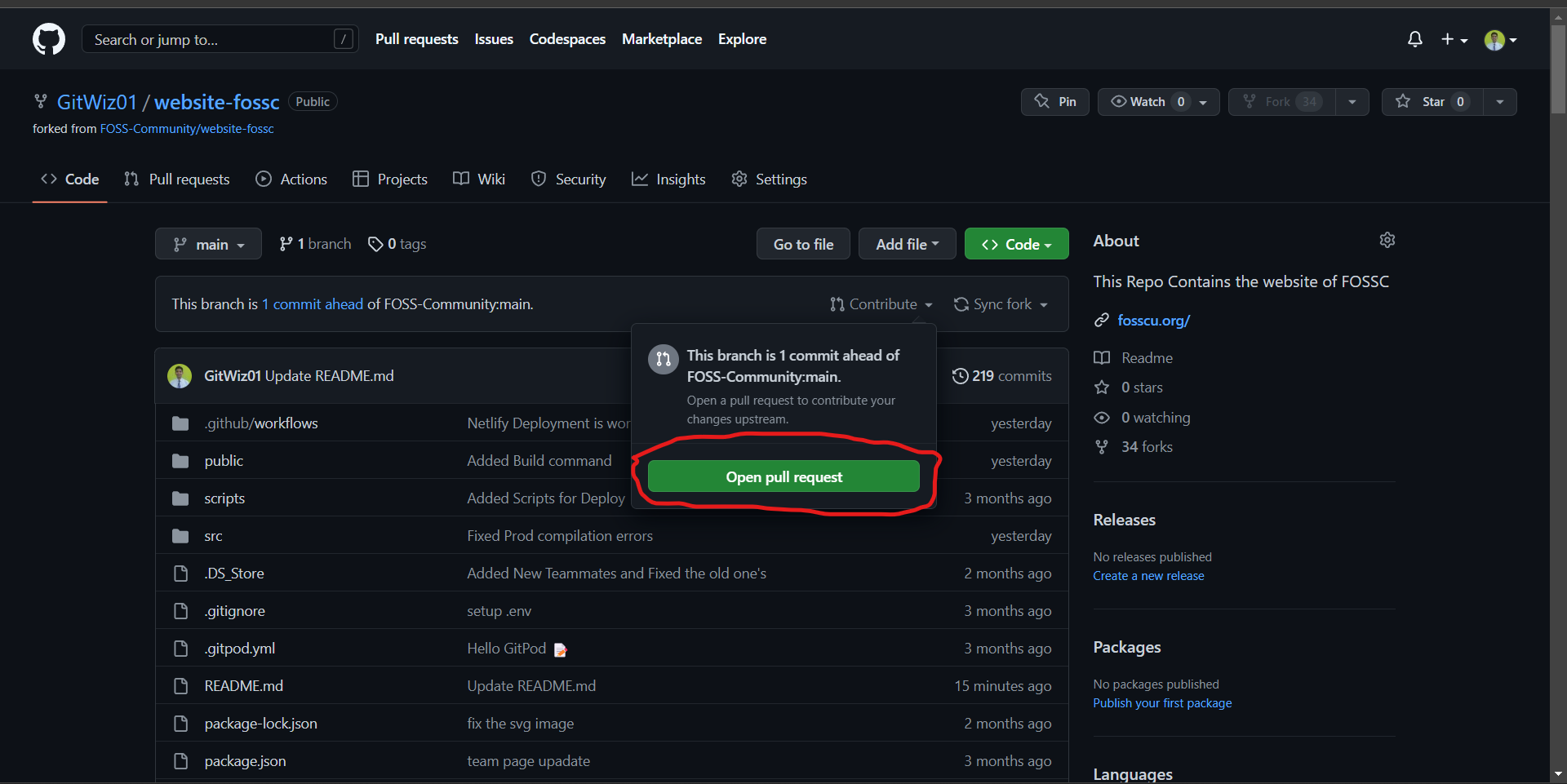Open the plus create-new menu
The height and width of the screenshot is (784, 1567).
[x=1454, y=39]
